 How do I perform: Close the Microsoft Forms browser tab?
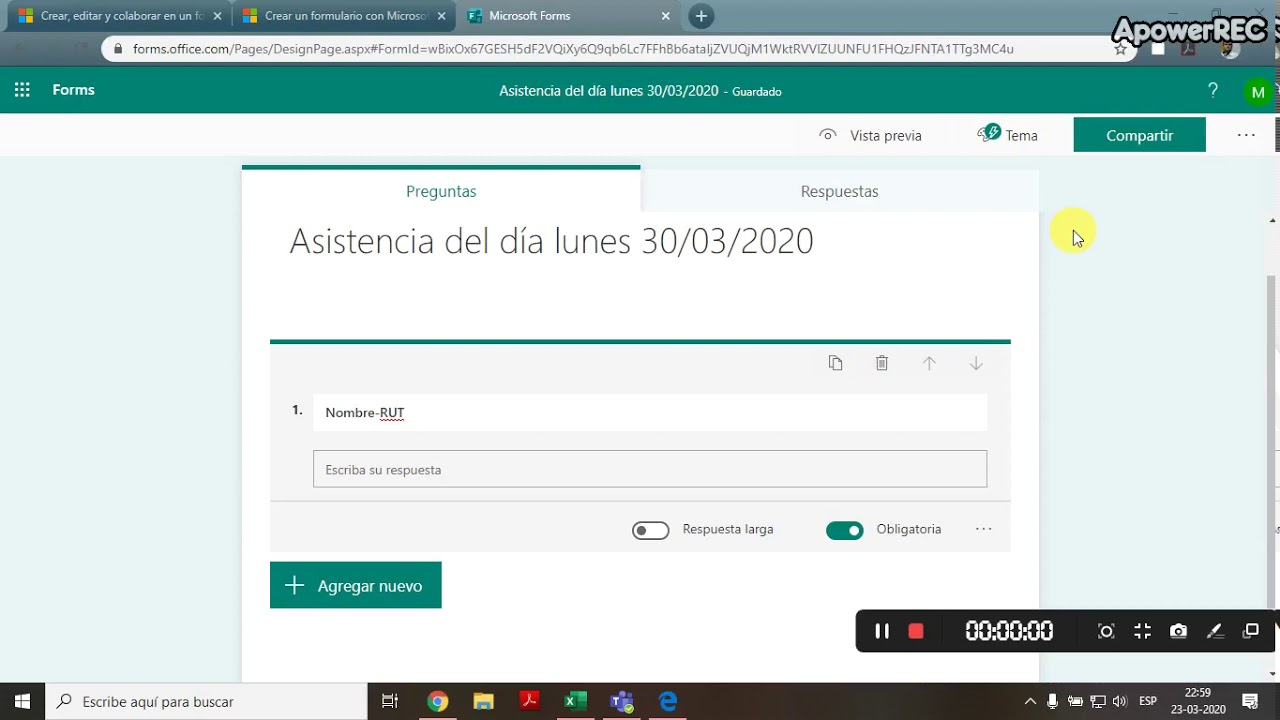[x=666, y=16]
